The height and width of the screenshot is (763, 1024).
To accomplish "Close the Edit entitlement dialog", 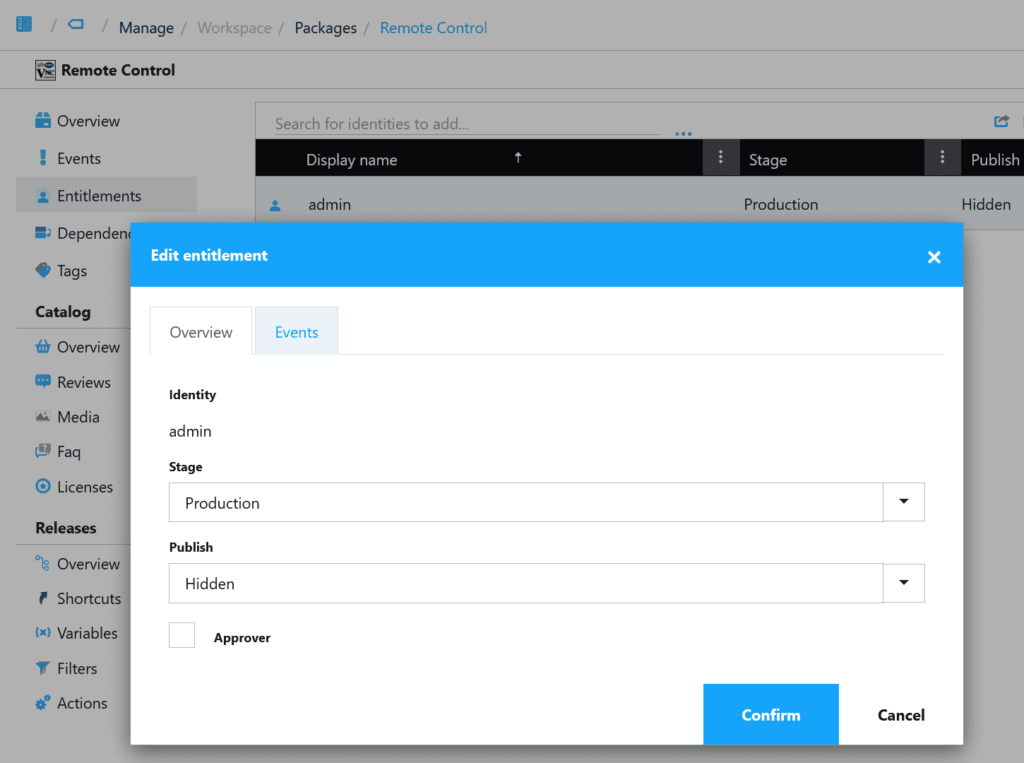I will point(934,257).
